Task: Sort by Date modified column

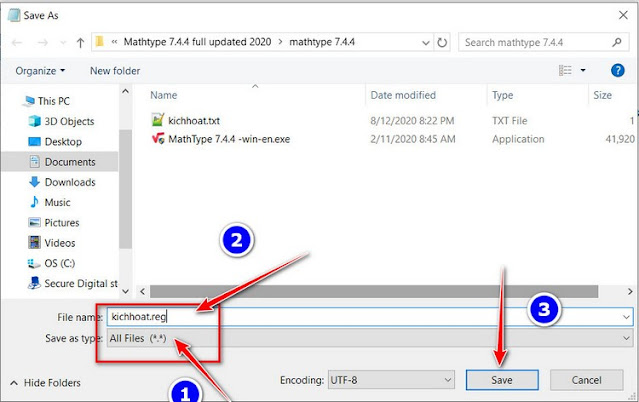Action: pyautogui.click(x=403, y=95)
